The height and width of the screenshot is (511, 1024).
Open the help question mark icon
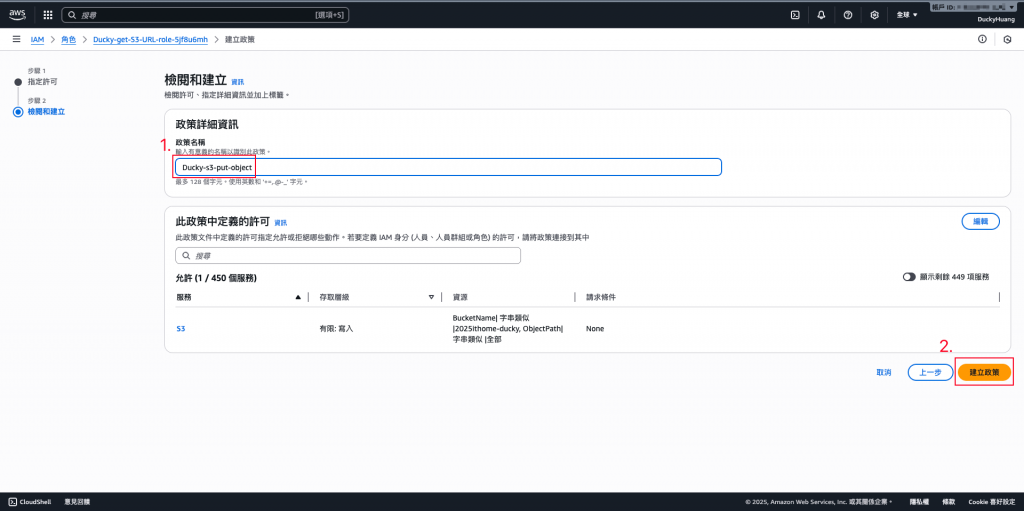848,14
